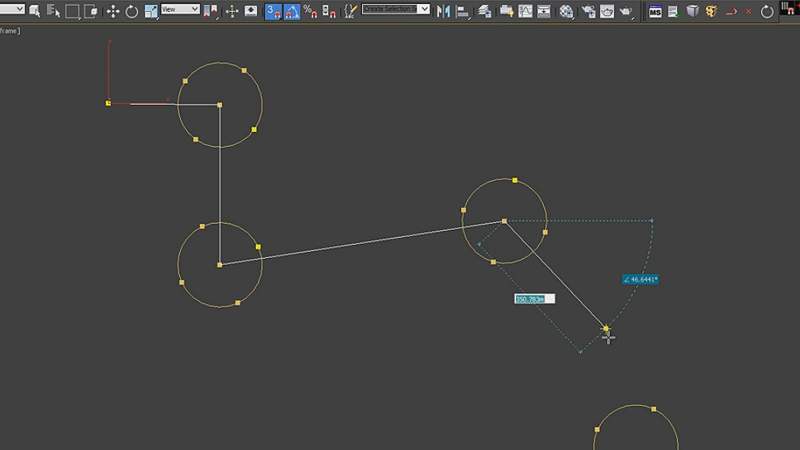Click the Align tool in toolbar

click(463, 10)
